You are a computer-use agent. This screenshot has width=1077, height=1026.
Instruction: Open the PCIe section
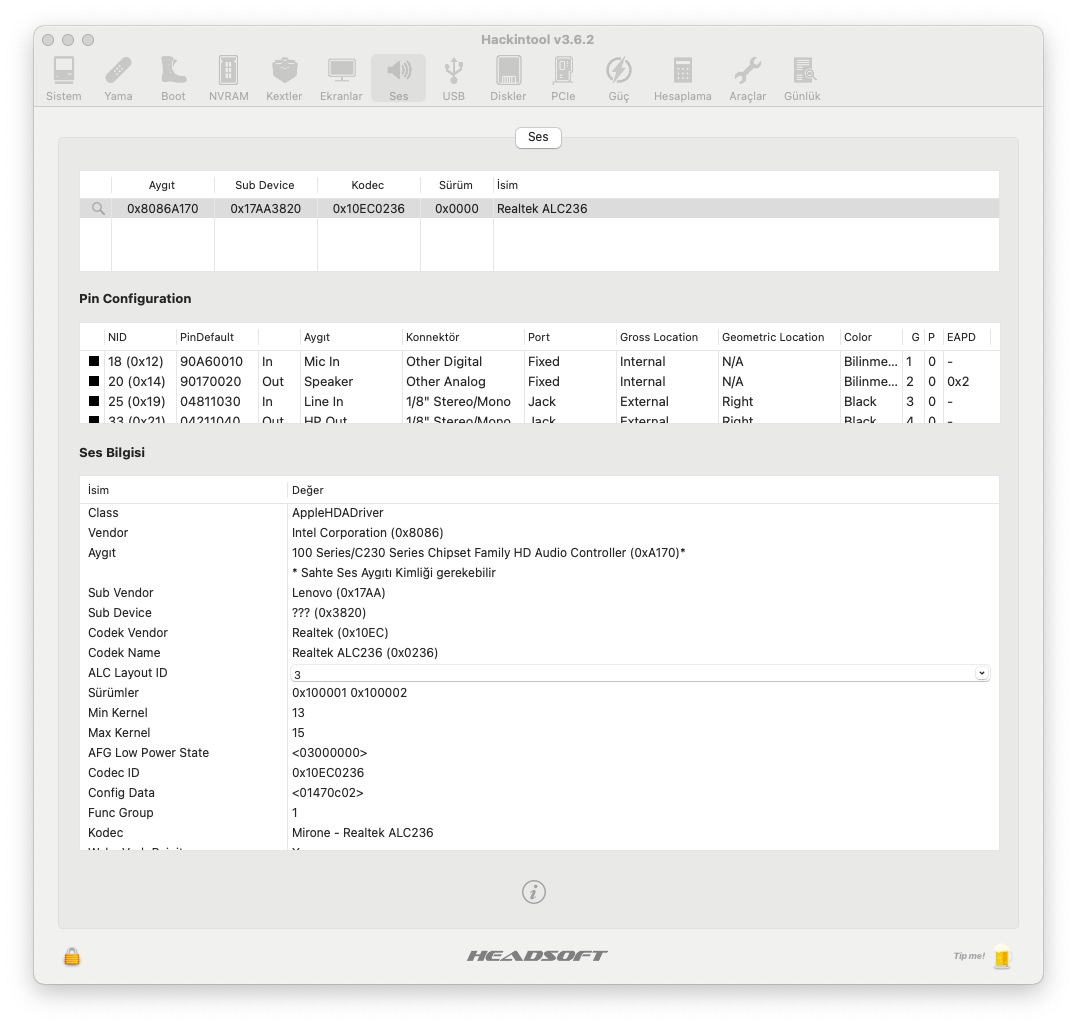click(x=563, y=78)
